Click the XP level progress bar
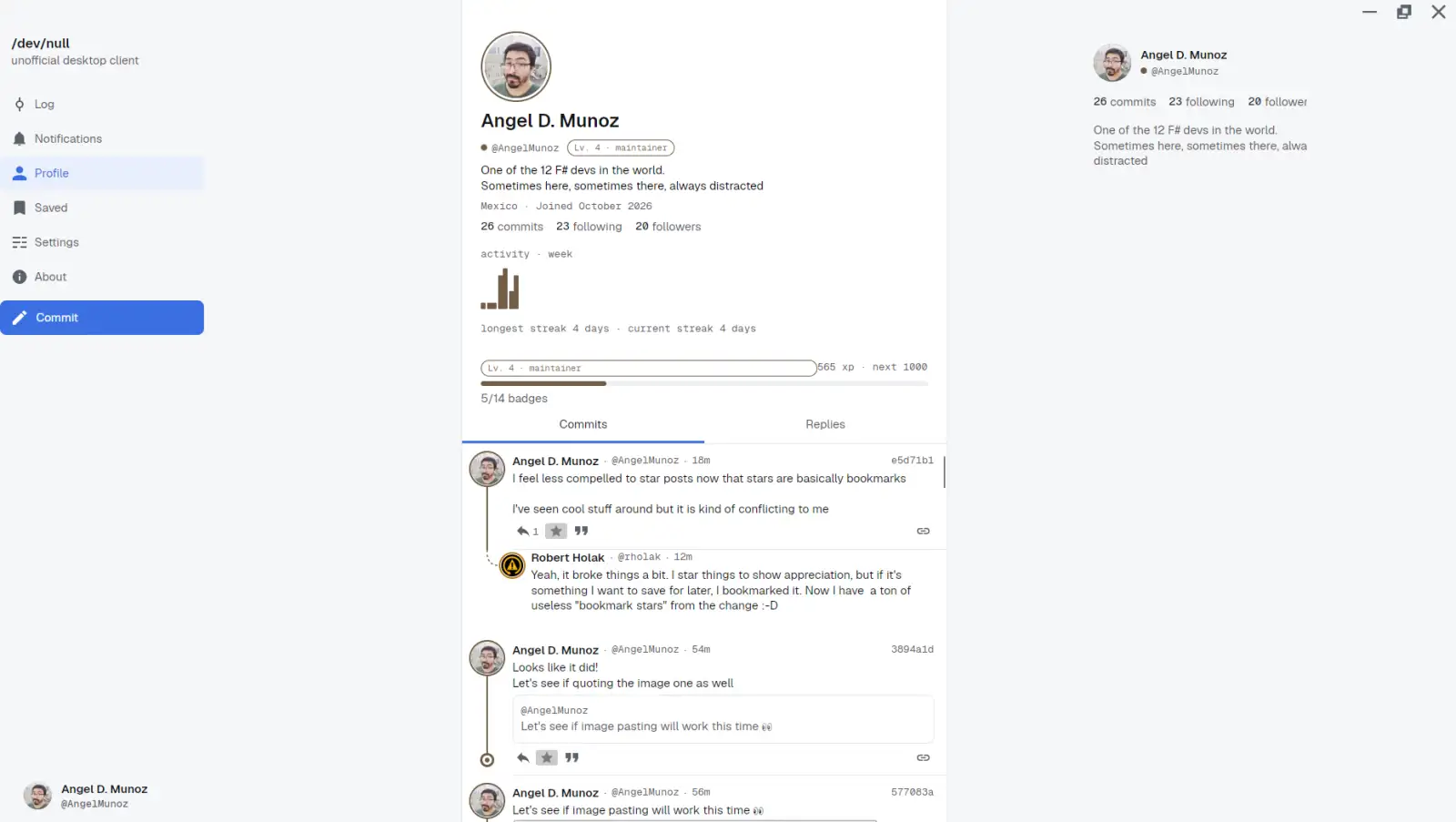This screenshot has width=1456, height=822. 704,383
